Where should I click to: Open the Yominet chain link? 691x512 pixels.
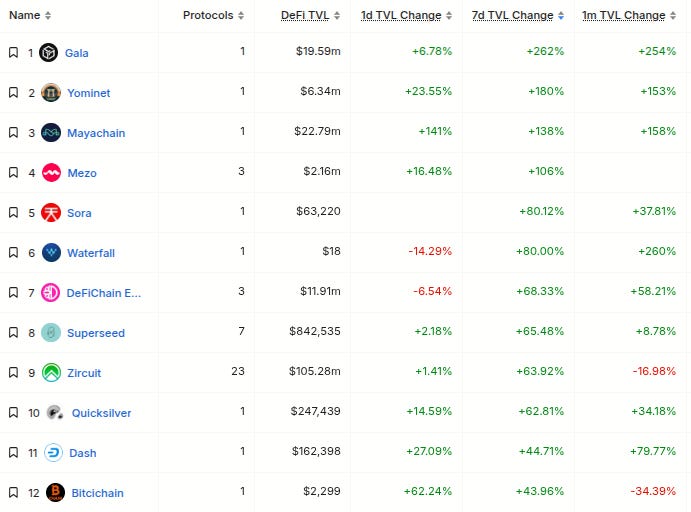[89, 93]
